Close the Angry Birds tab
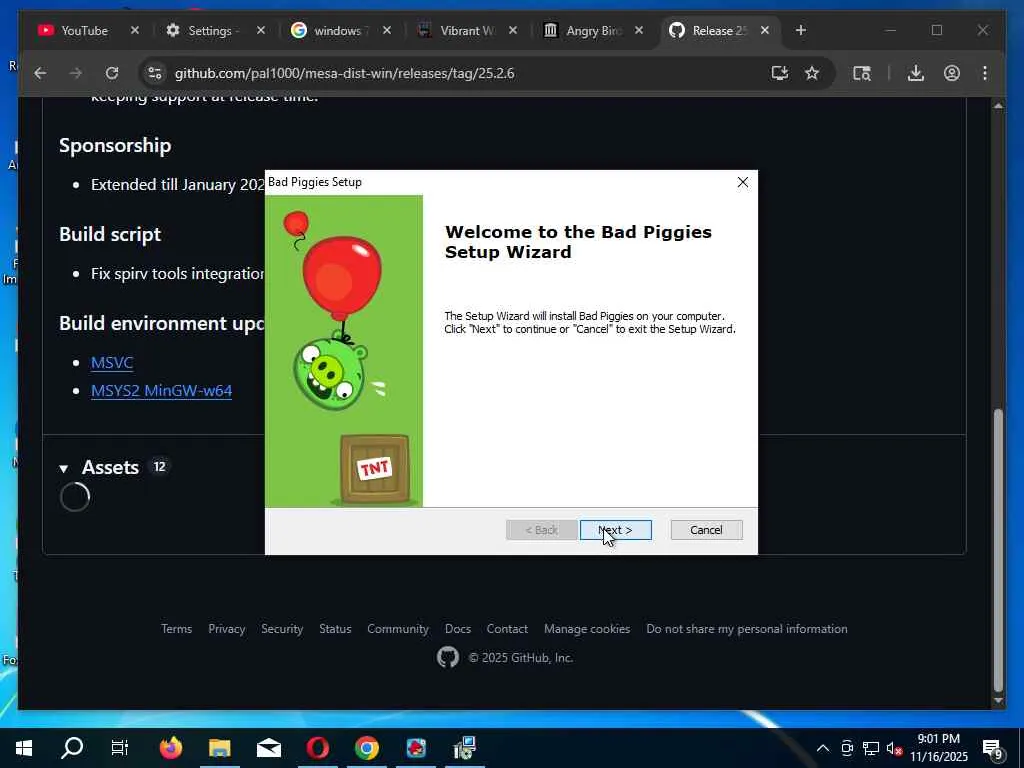Screen dimensions: 1024x768 (639, 31)
